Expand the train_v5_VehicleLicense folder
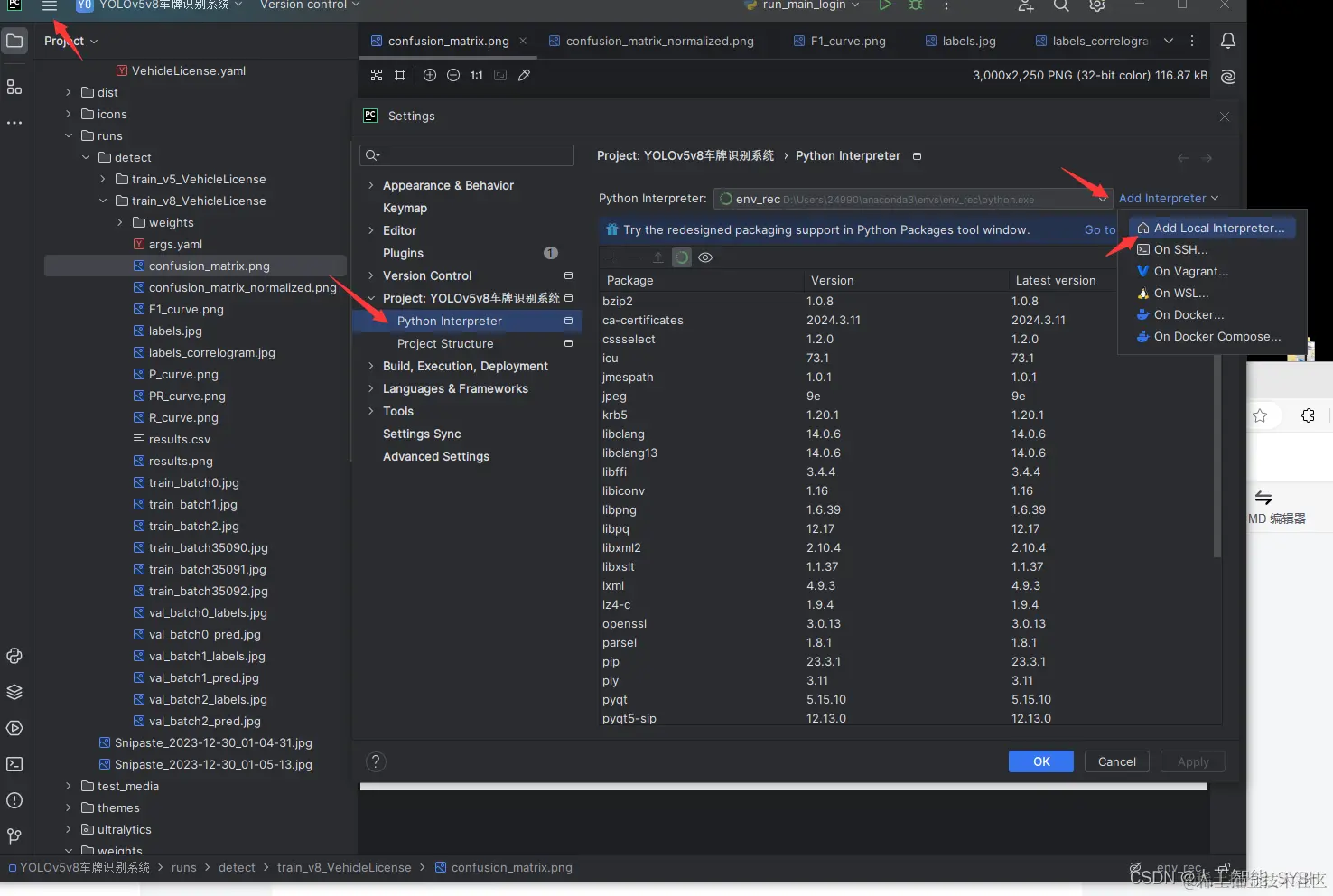Image resolution: width=1333 pixels, height=896 pixels. click(103, 179)
